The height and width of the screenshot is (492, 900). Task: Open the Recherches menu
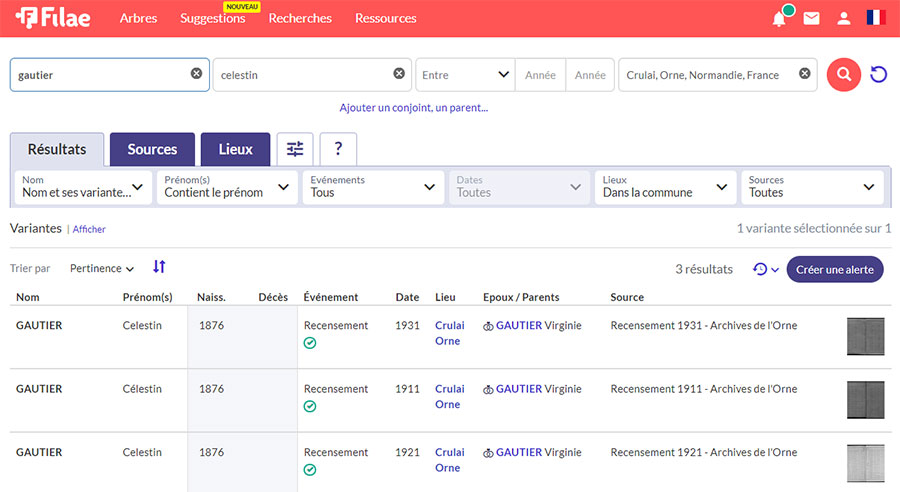point(300,18)
